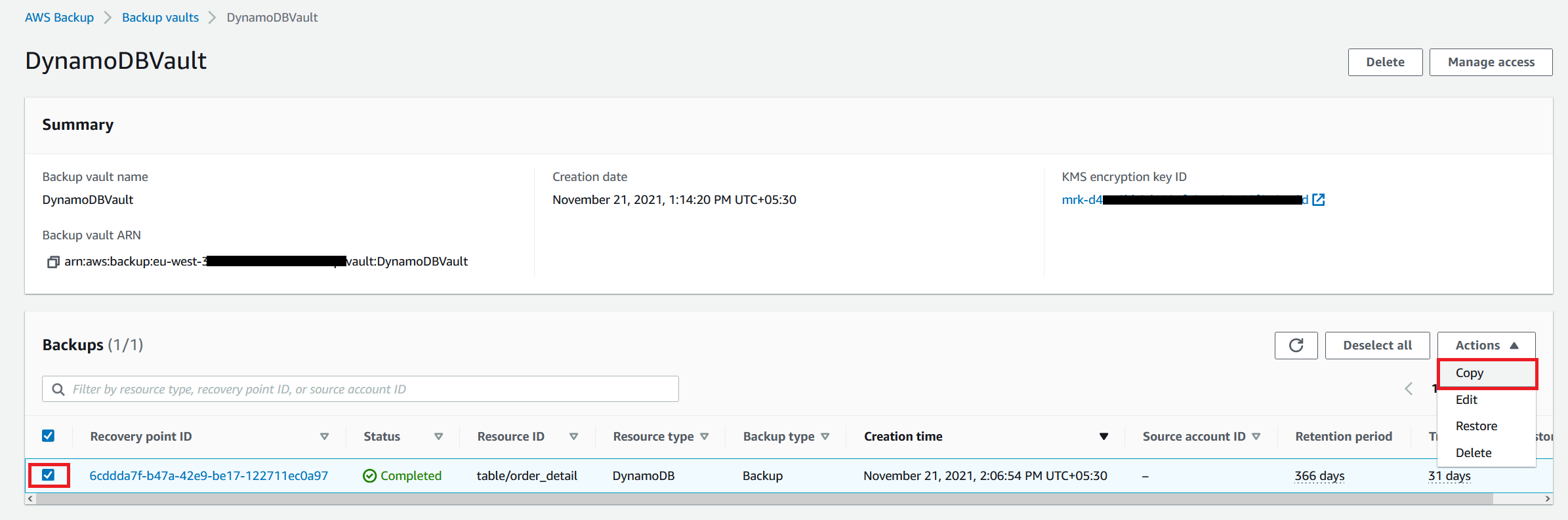Open the KMS encryption key link
The height and width of the screenshot is (520, 1568).
point(1185,199)
